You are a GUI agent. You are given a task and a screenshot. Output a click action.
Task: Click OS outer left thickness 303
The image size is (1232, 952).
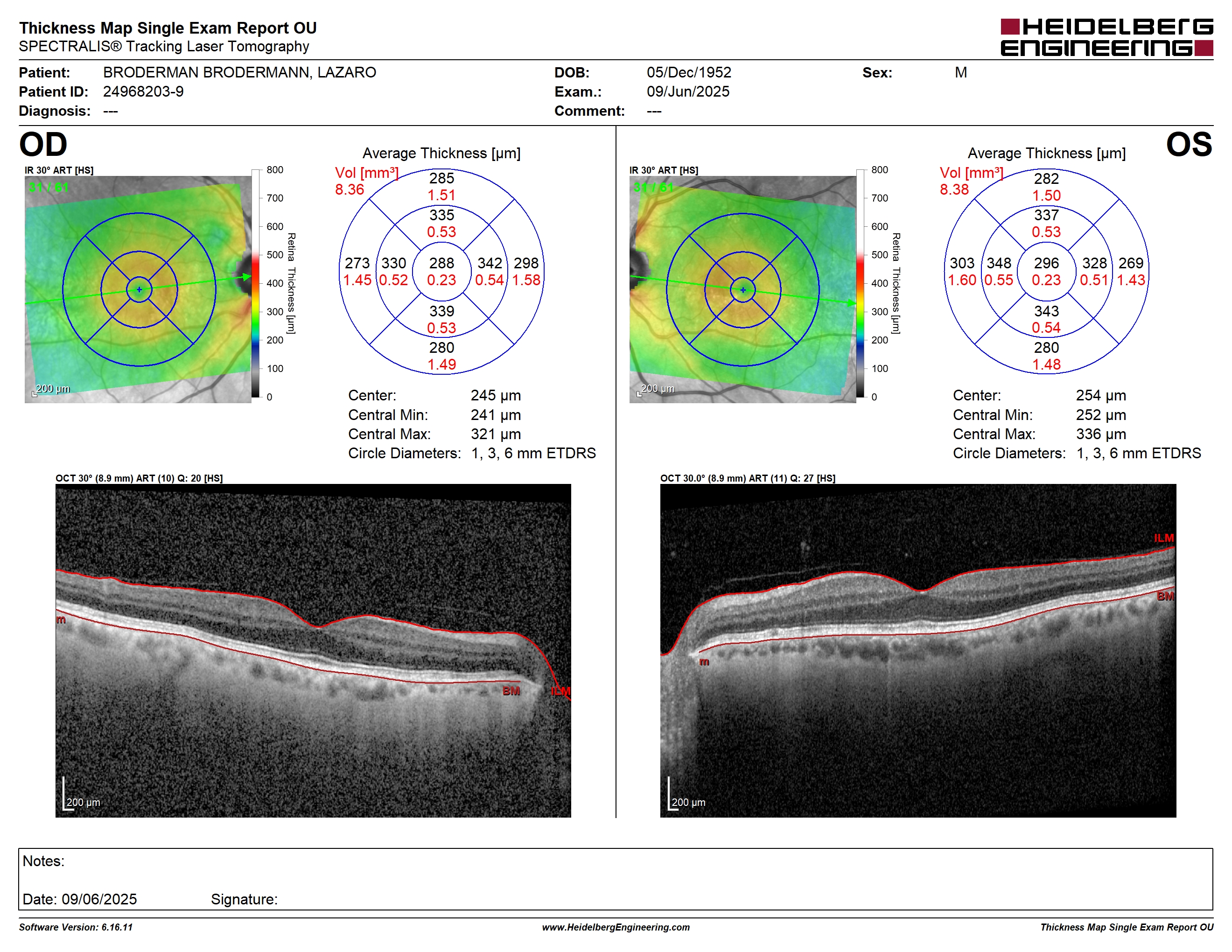[x=962, y=263]
